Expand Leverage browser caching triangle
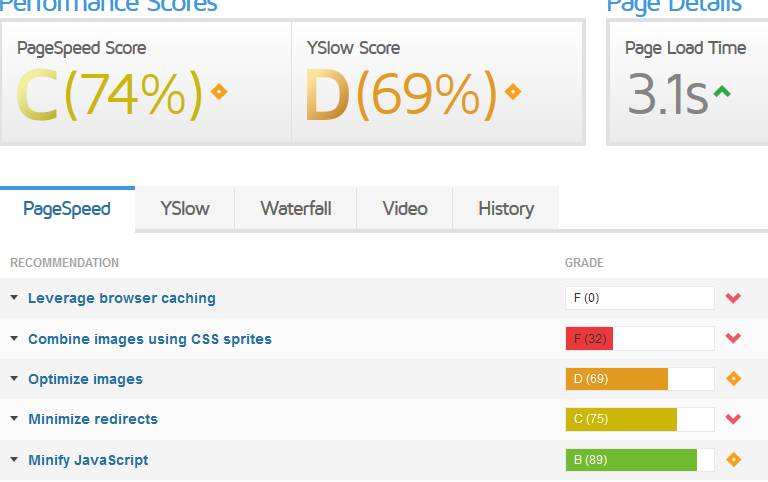This screenshot has height=482, width=768. click(14, 298)
